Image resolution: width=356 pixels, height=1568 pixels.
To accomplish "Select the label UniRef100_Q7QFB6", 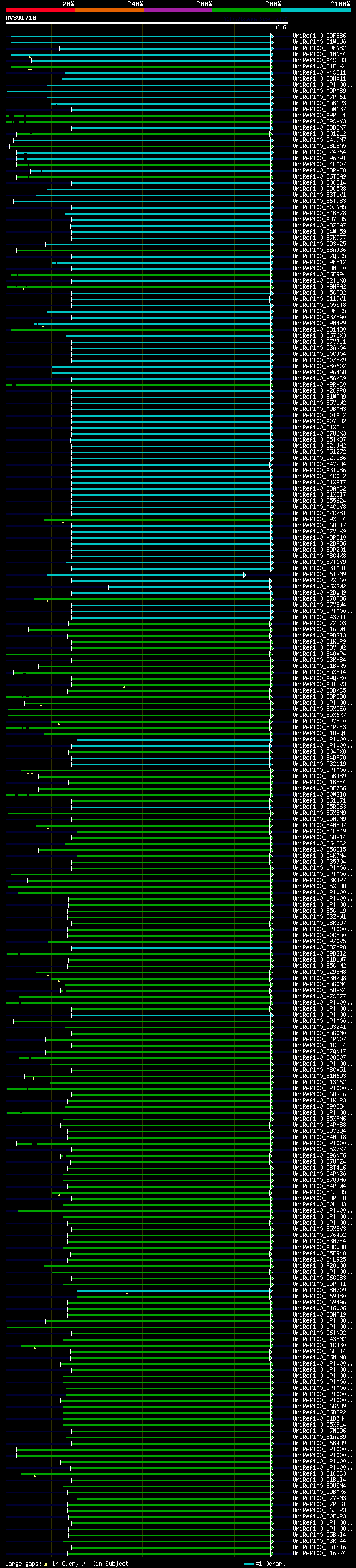I will point(319,599).
